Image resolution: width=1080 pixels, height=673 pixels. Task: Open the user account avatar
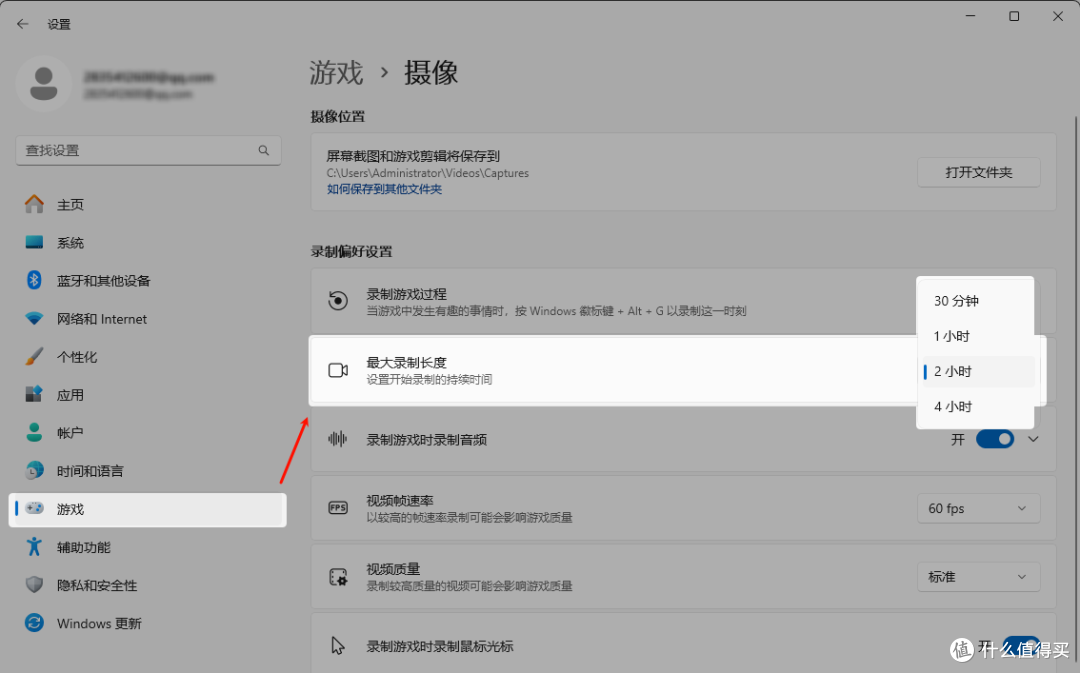click(x=43, y=84)
